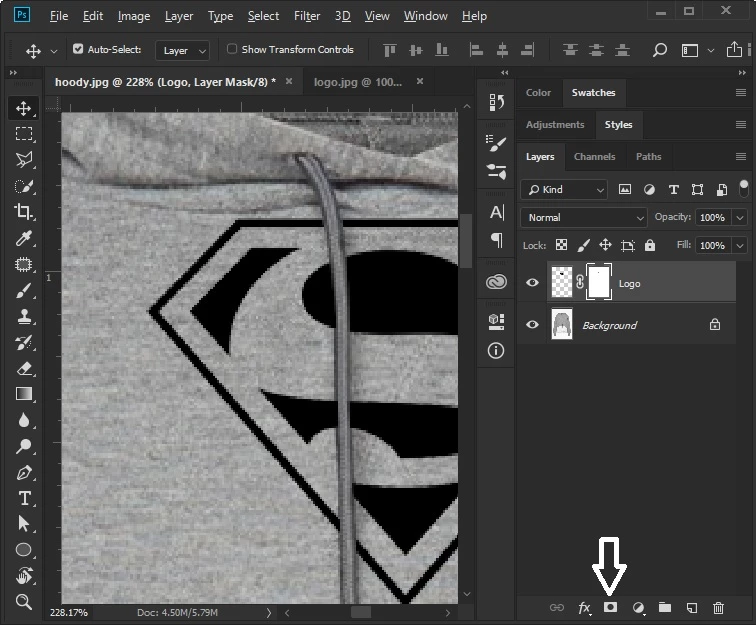Expand the Opacity slider dropdown

pyautogui.click(x=740, y=217)
